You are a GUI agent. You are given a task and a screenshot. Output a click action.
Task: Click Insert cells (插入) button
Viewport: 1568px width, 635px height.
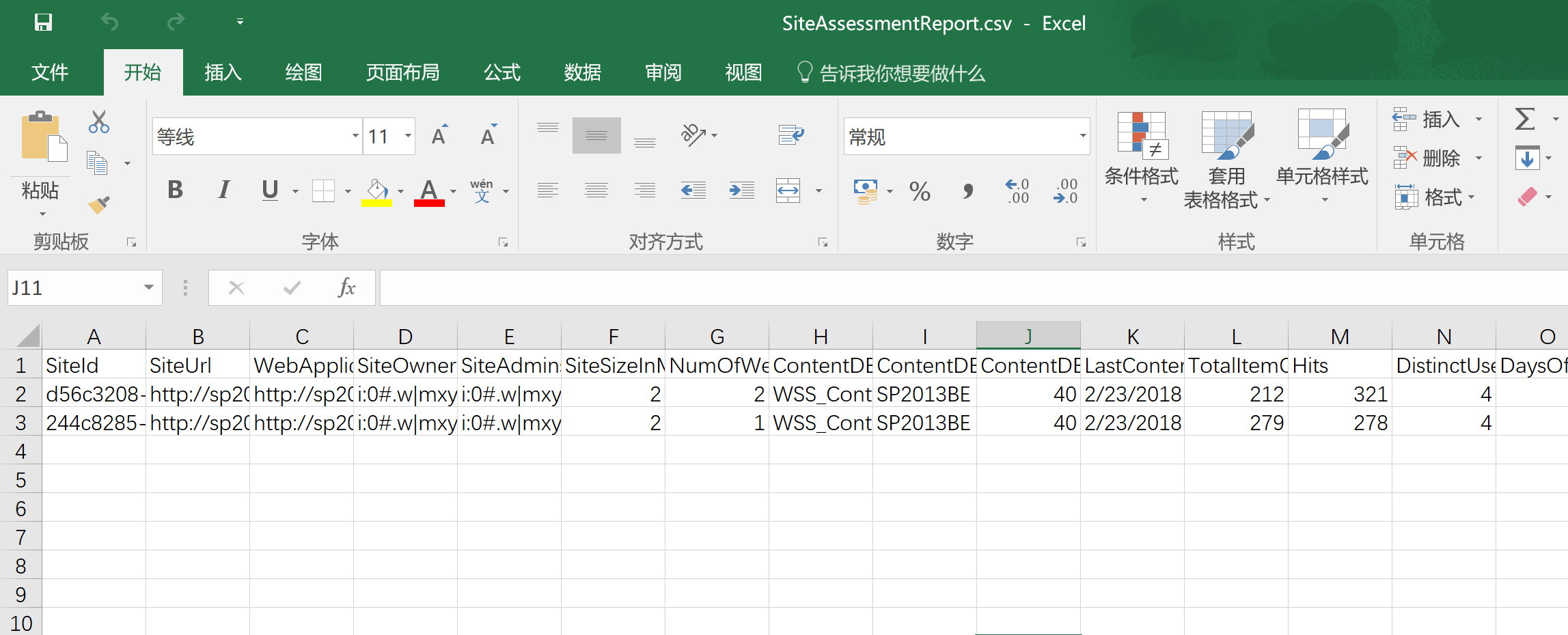click(1427, 119)
